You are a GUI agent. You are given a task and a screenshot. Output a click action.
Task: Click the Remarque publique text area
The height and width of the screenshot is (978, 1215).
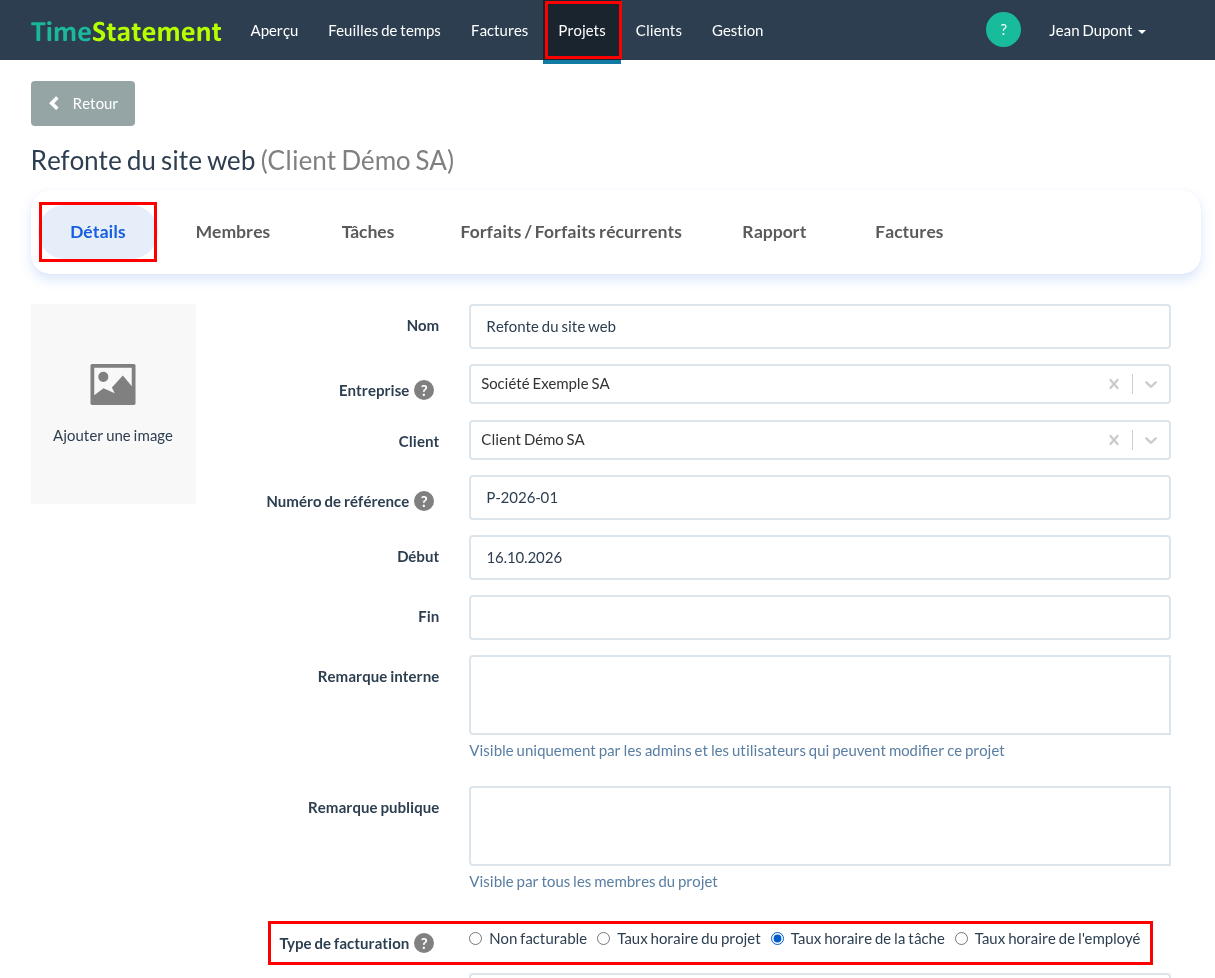pos(820,826)
